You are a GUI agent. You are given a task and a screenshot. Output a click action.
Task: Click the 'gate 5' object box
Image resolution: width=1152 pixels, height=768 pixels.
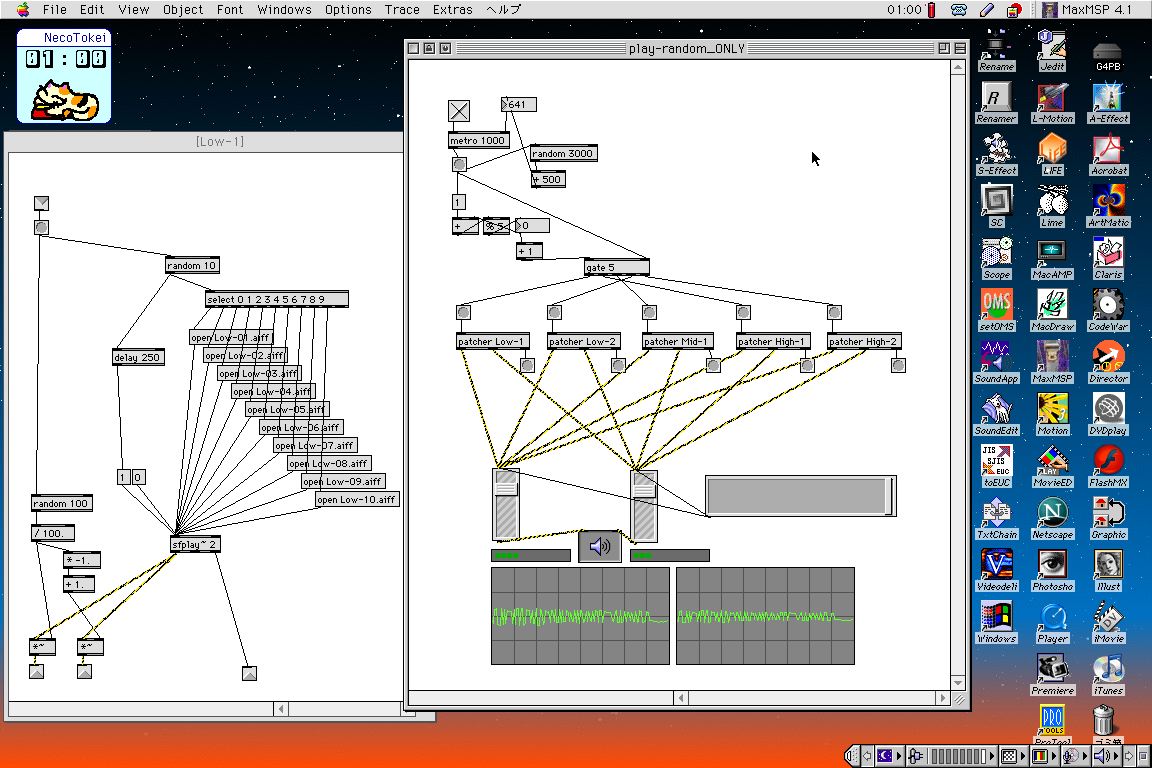[617, 268]
